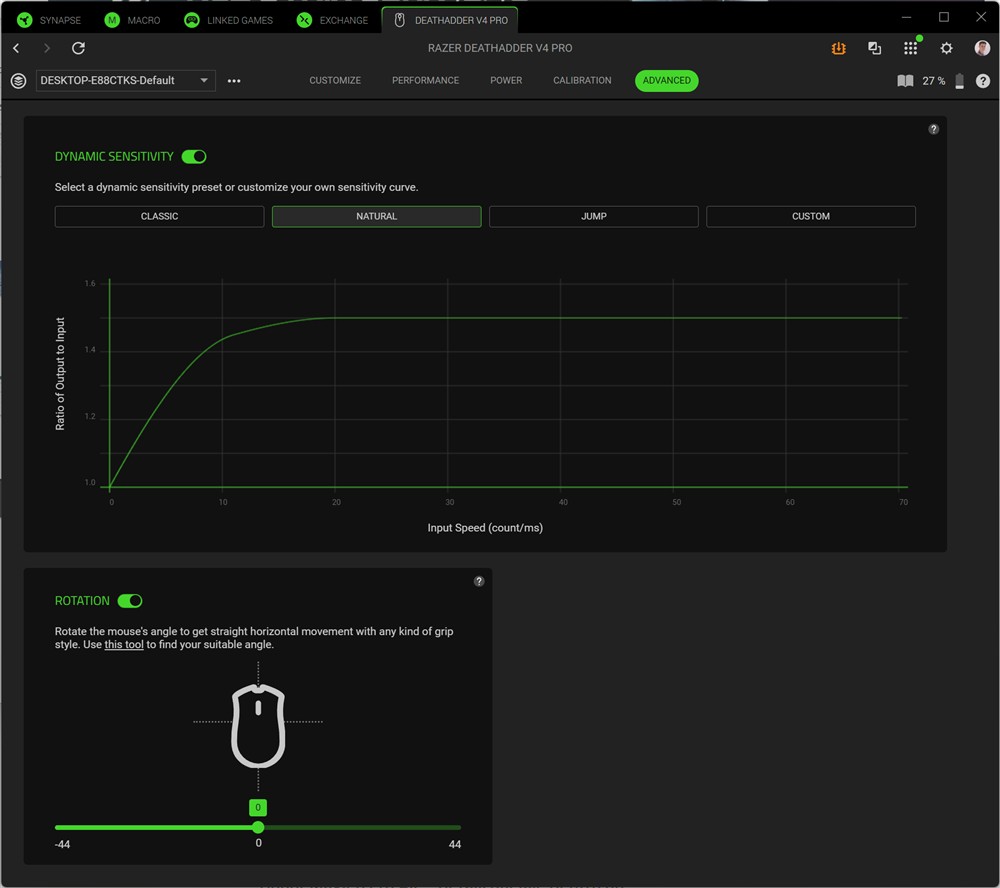Click the profile layers icon

(x=18, y=81)
